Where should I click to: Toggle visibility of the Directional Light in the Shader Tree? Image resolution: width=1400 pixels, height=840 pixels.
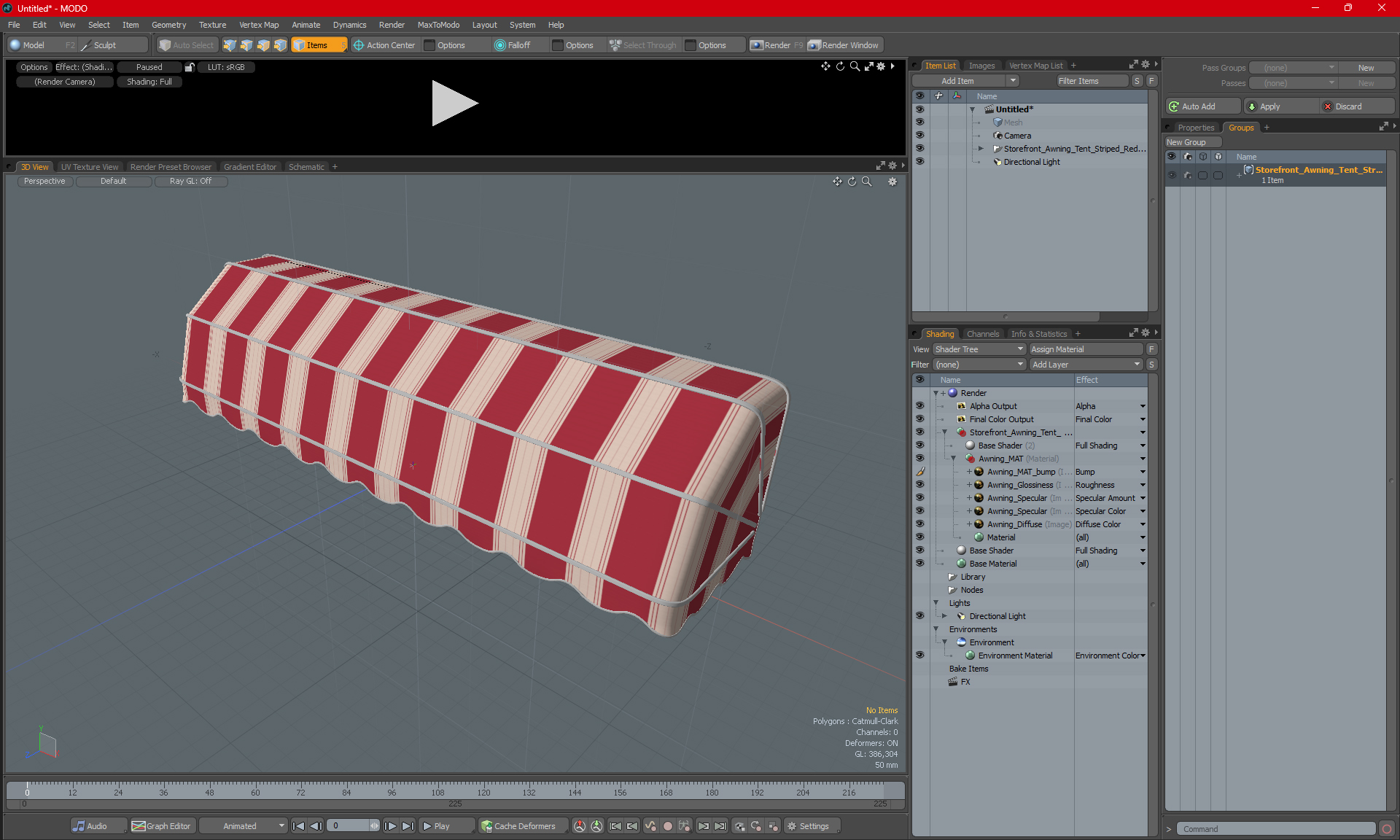[x=919, y=616]
